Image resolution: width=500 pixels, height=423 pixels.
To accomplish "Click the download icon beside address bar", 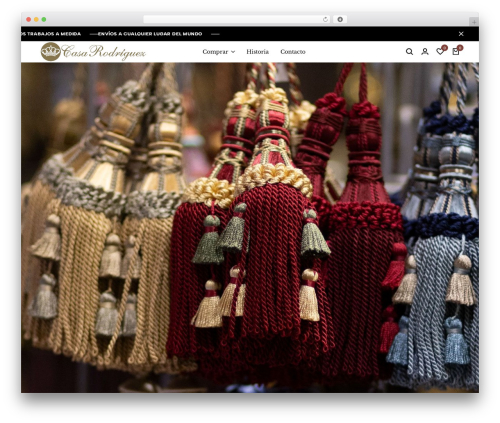I will [340, 19].
